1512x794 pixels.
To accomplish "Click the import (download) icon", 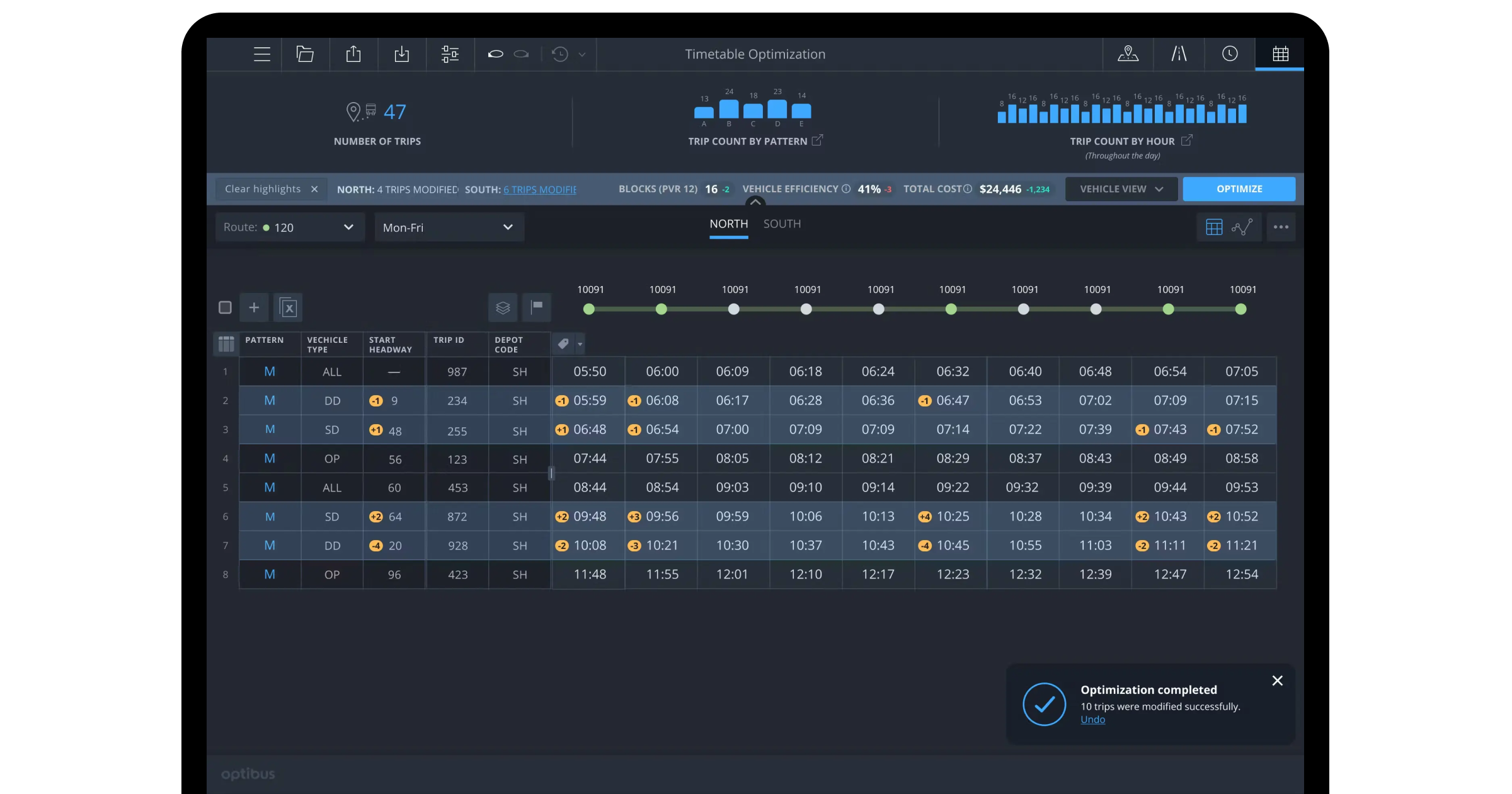I will pos(402,54).
